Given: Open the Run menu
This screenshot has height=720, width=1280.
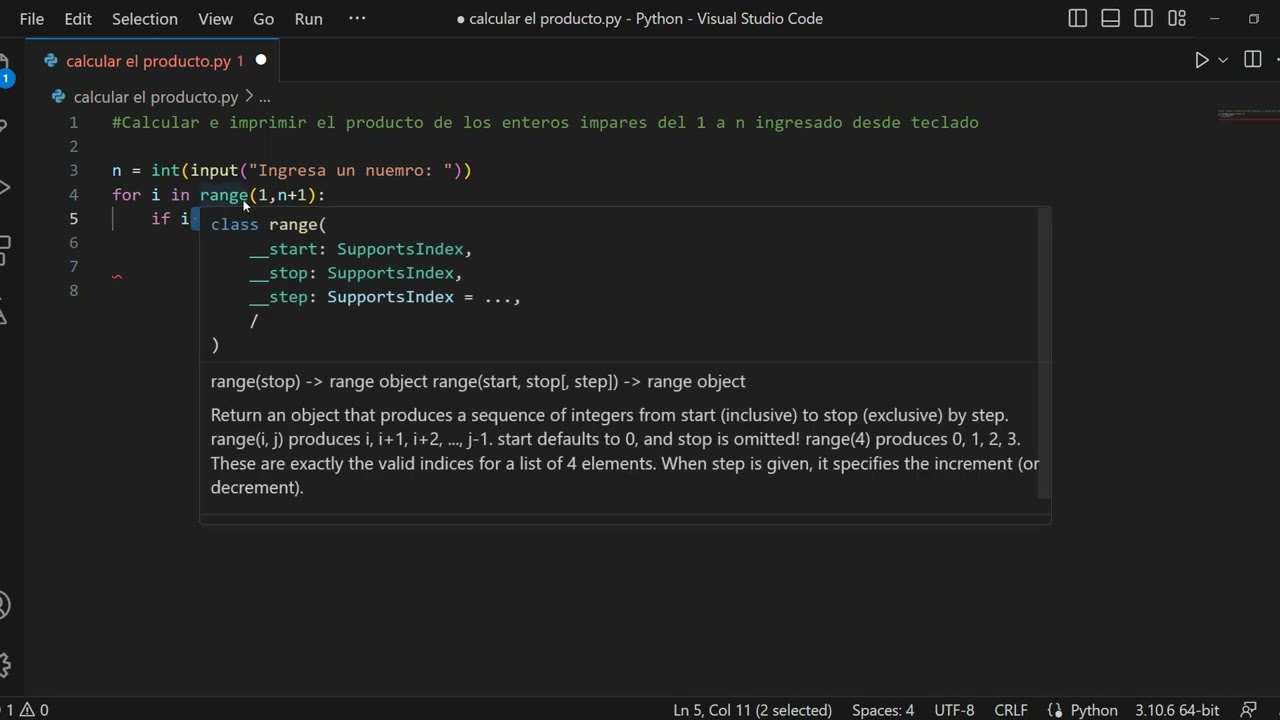Looking at the screenshot, I should (x=309, y=19).
